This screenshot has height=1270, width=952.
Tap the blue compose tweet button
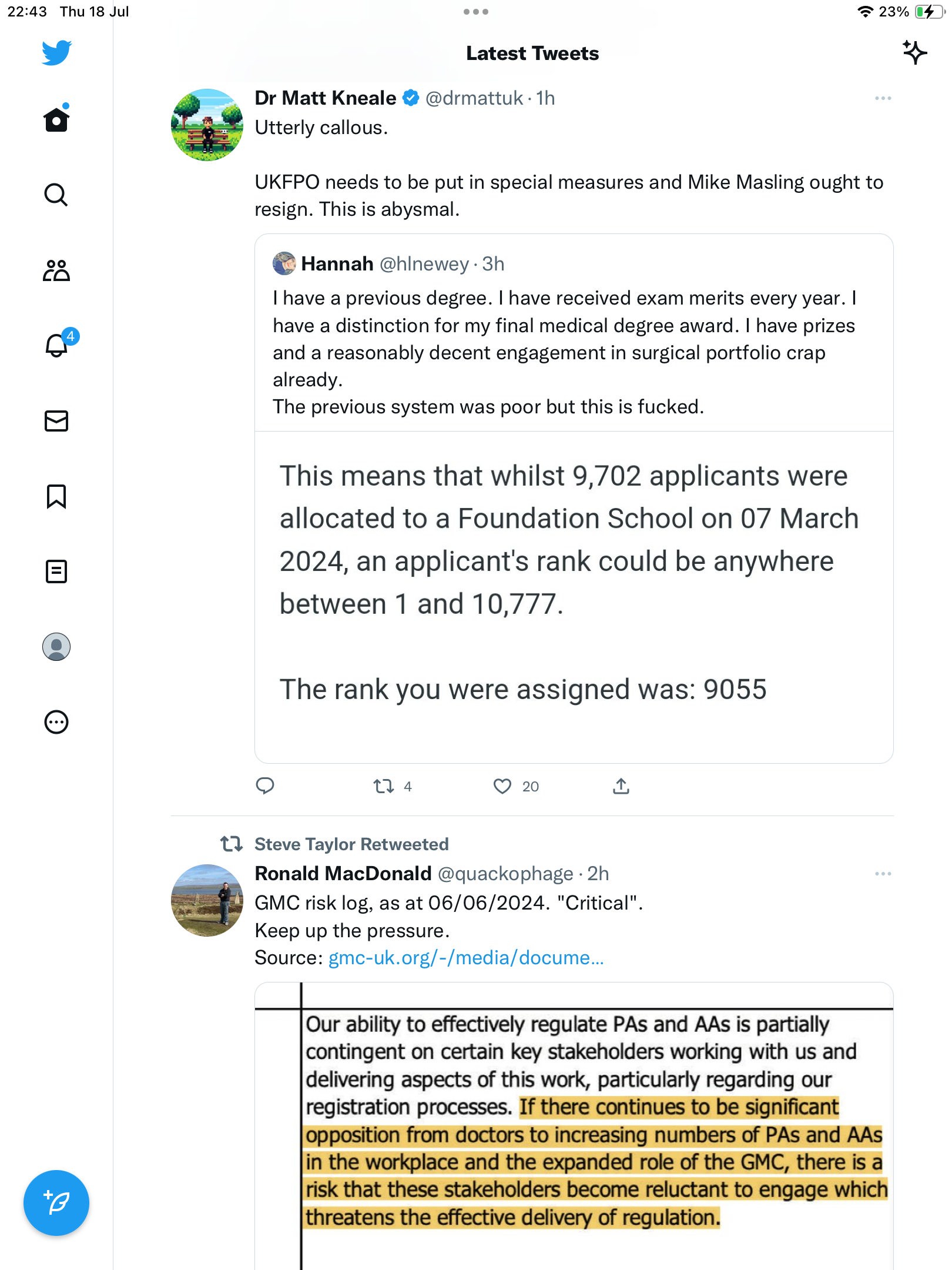point(56,1203)
